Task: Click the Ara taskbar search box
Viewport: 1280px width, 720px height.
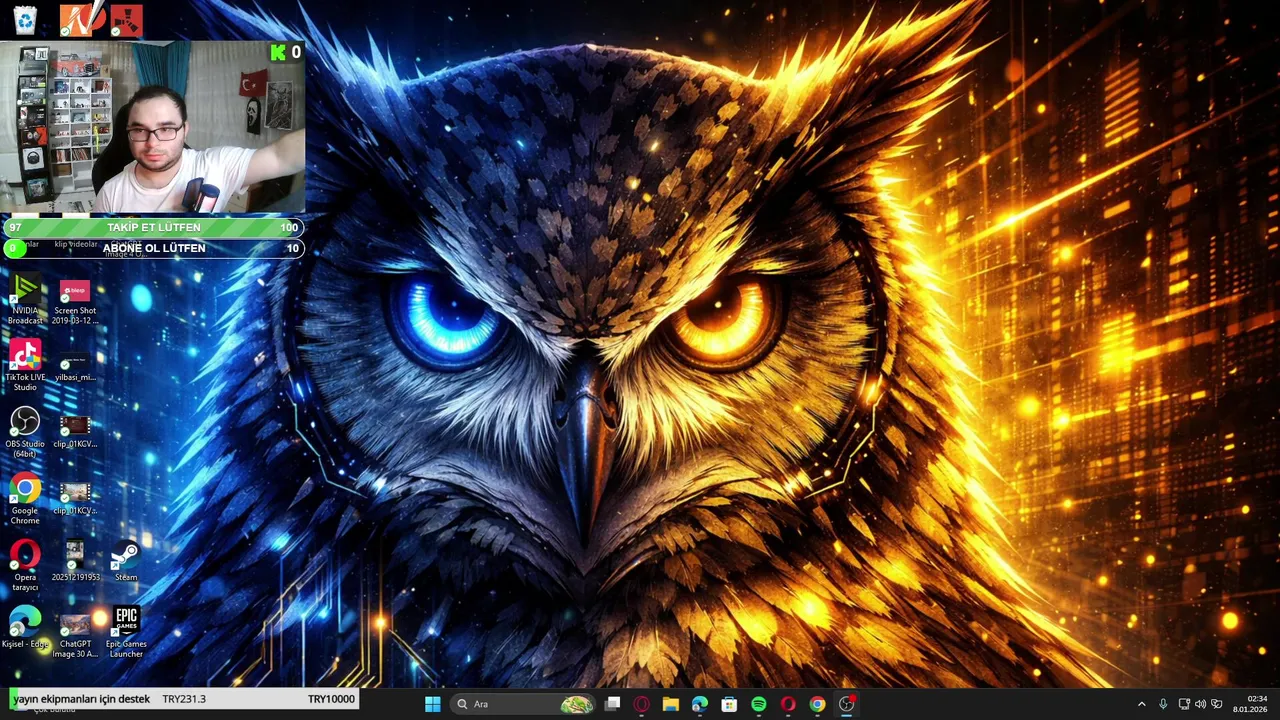Action: click(523, 704)
